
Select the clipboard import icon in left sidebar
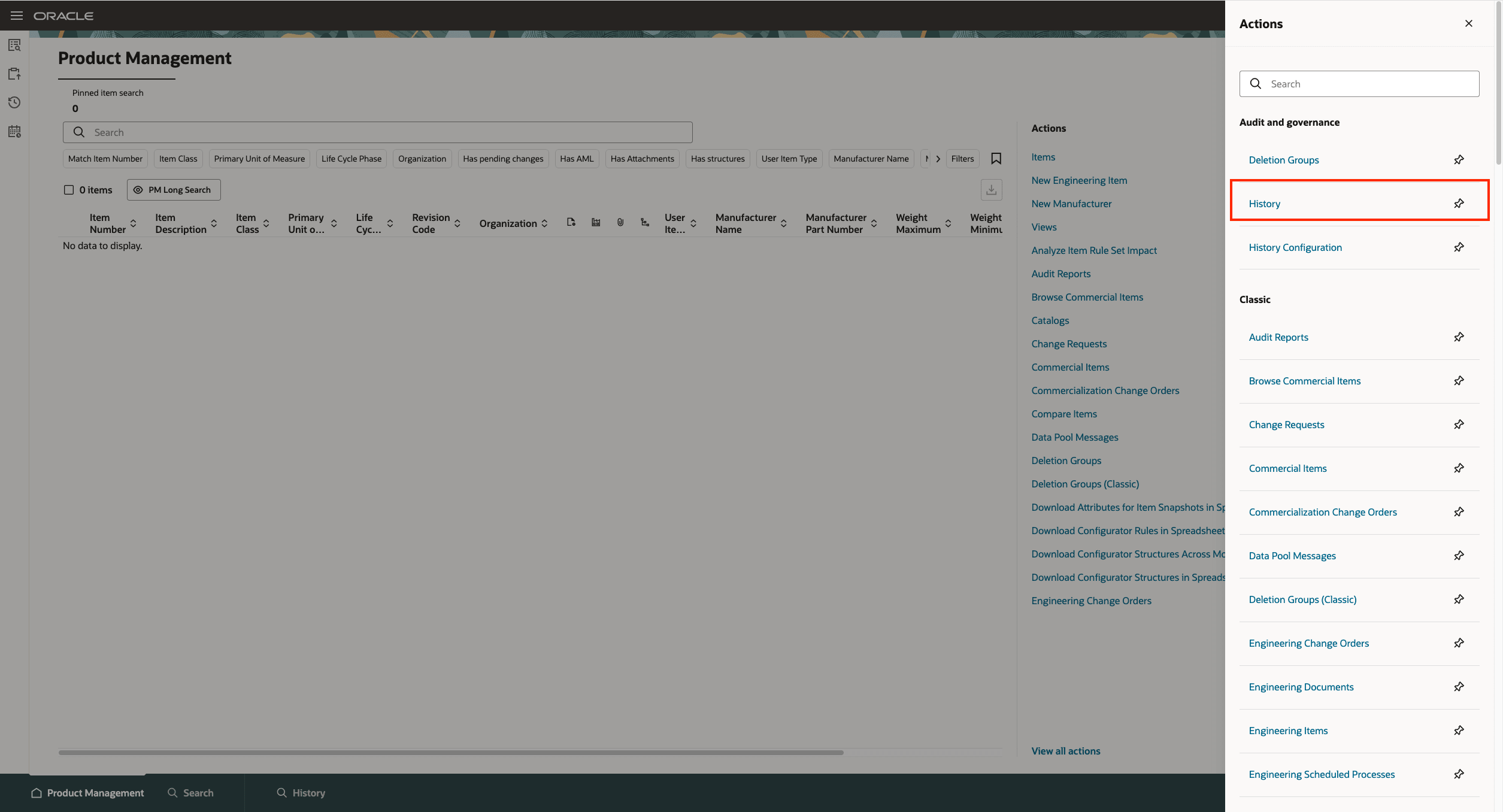[14, 74]
